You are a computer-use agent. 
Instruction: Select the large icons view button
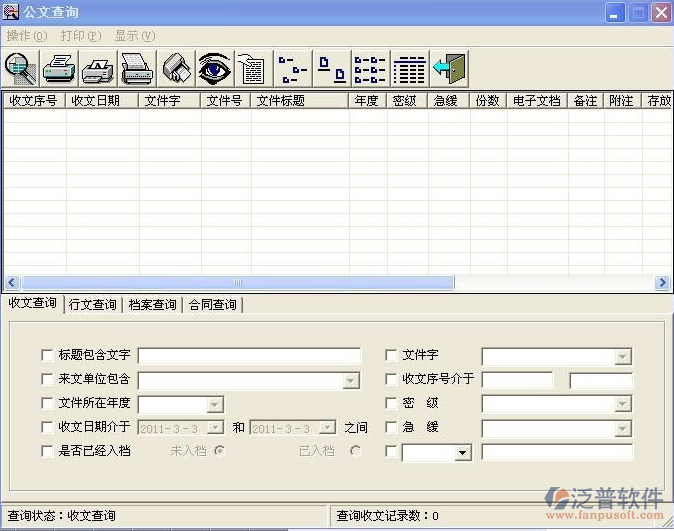(293, 68)
